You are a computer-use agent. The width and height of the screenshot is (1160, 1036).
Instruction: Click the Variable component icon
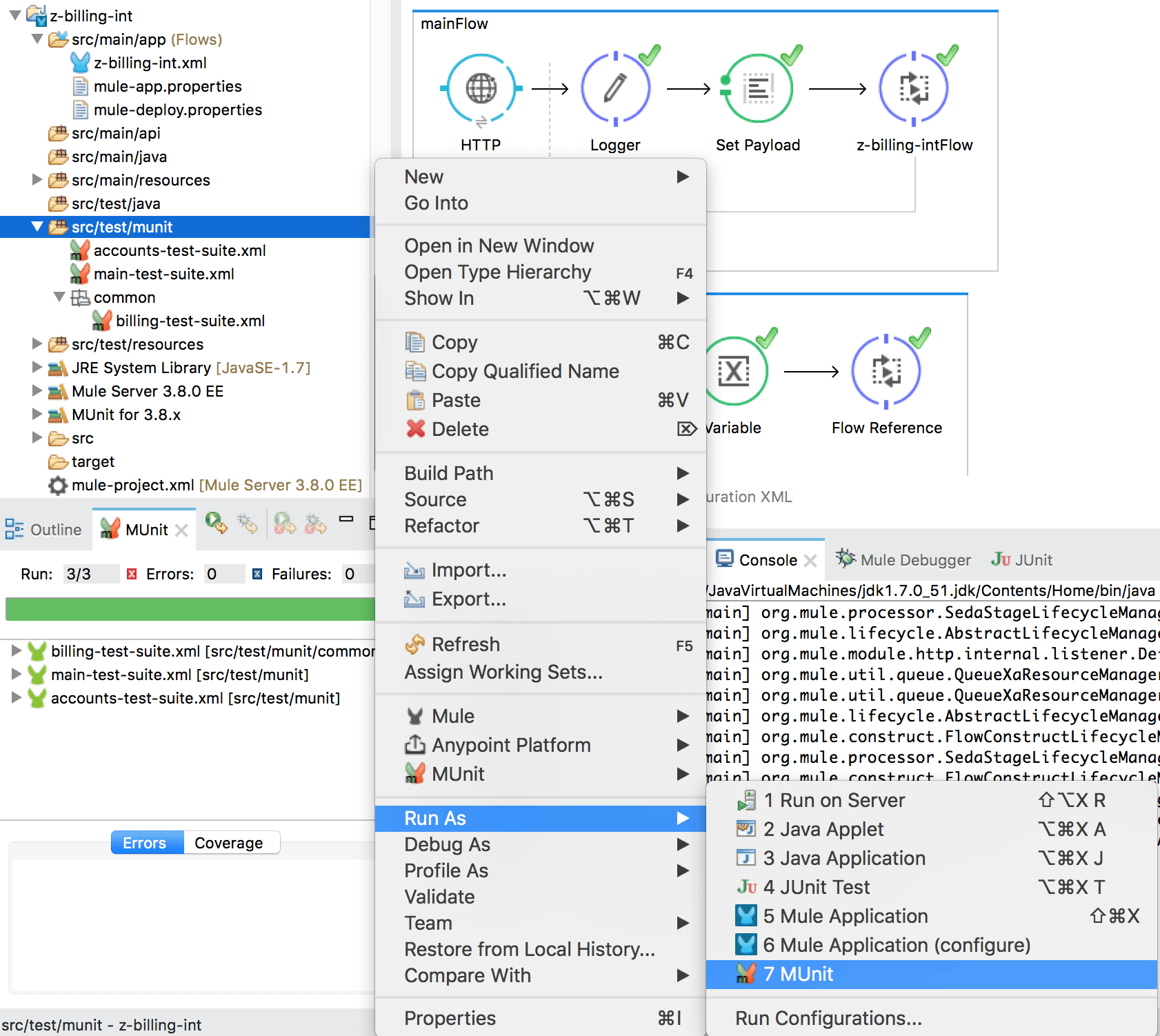pos(733,370)
